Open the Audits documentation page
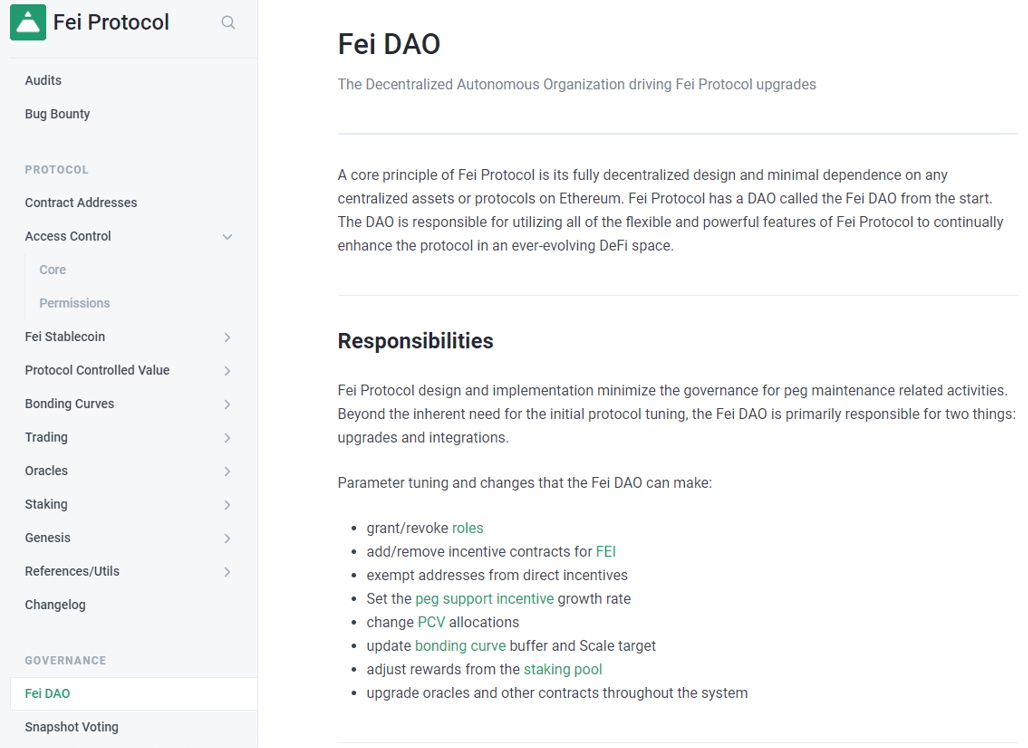Image resolution: width=1028 pixels, height=748 pixels. (41, 80)
